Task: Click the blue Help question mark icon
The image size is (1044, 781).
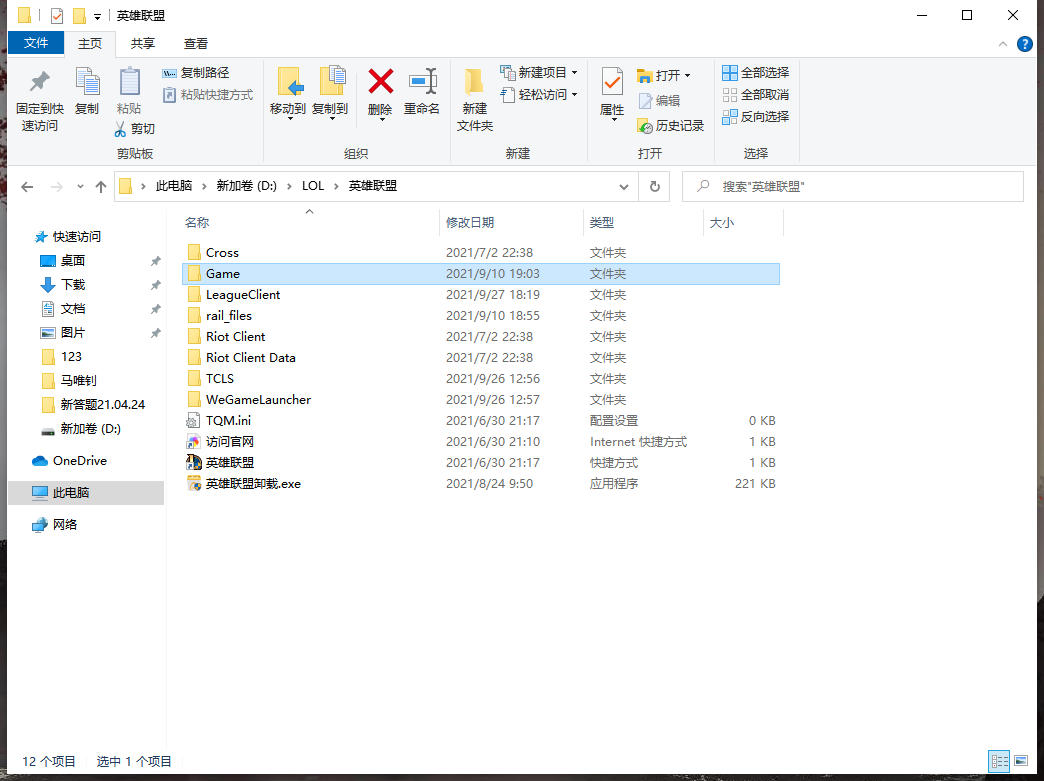Action: click(x=1025, y=44)
